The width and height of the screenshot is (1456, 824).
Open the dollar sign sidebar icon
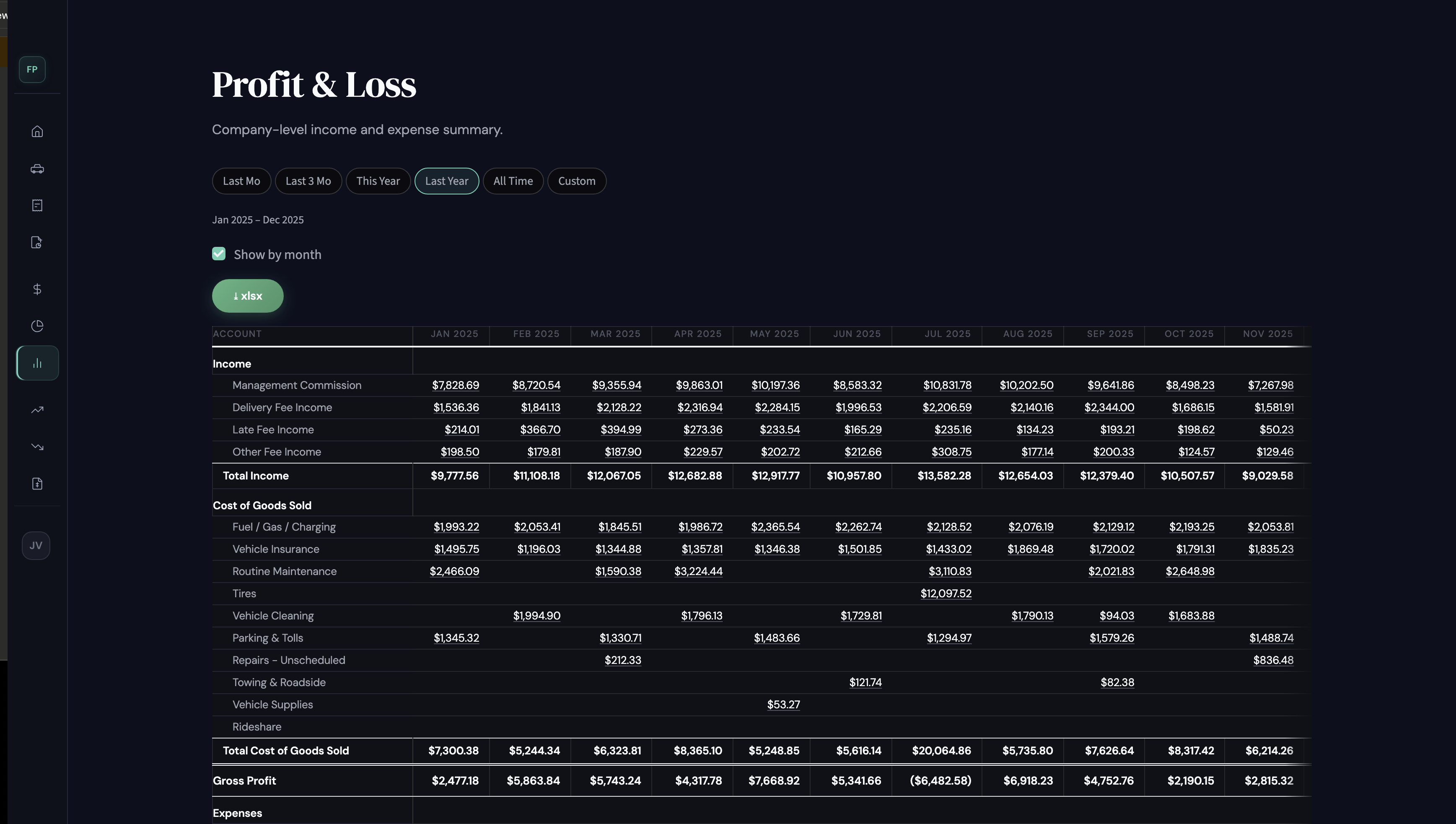click(37, 289)
